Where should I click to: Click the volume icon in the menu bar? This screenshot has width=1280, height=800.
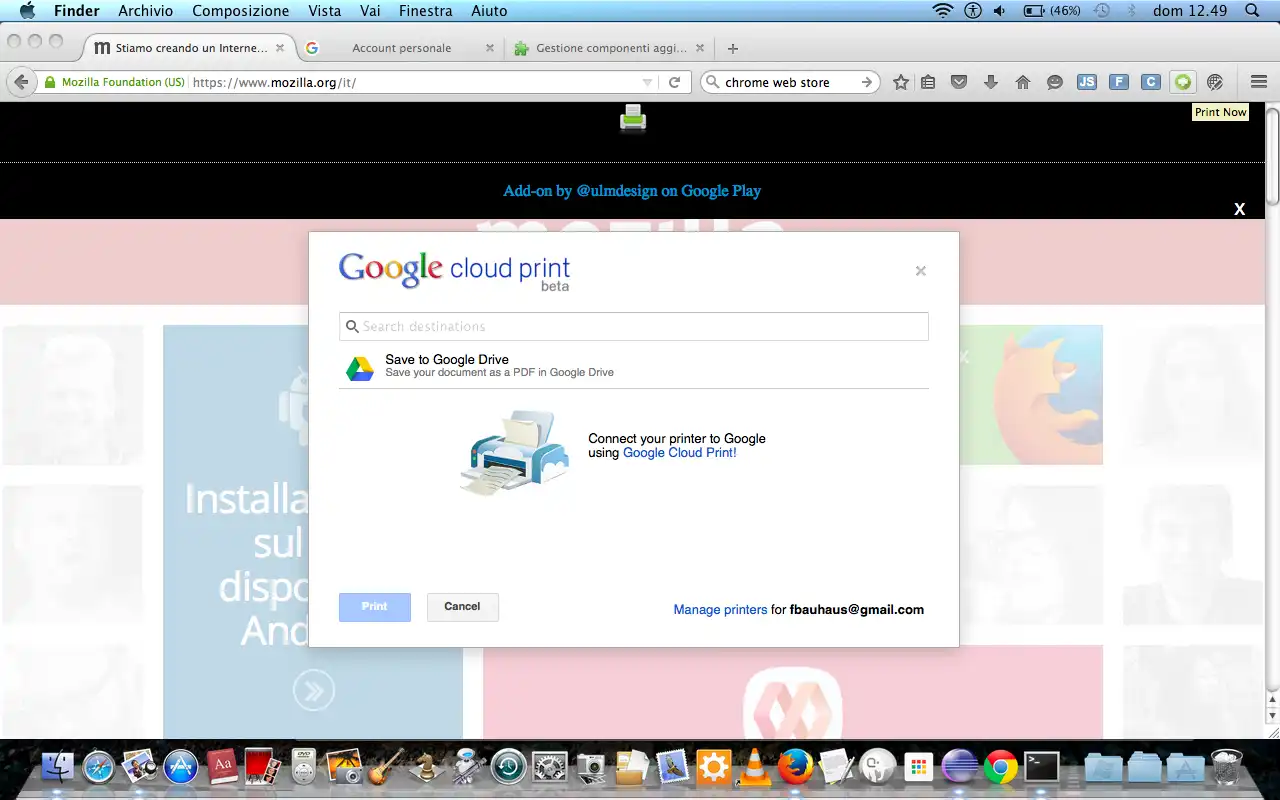coord(1000,11)
